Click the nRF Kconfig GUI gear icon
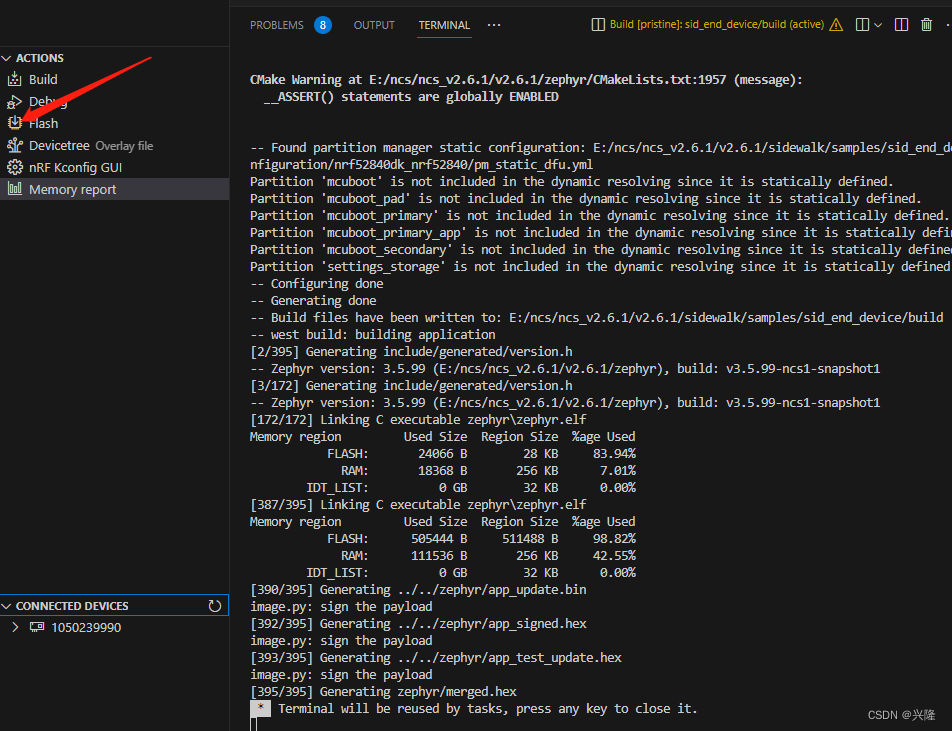The image size is (952, 731). pos(15,168)
